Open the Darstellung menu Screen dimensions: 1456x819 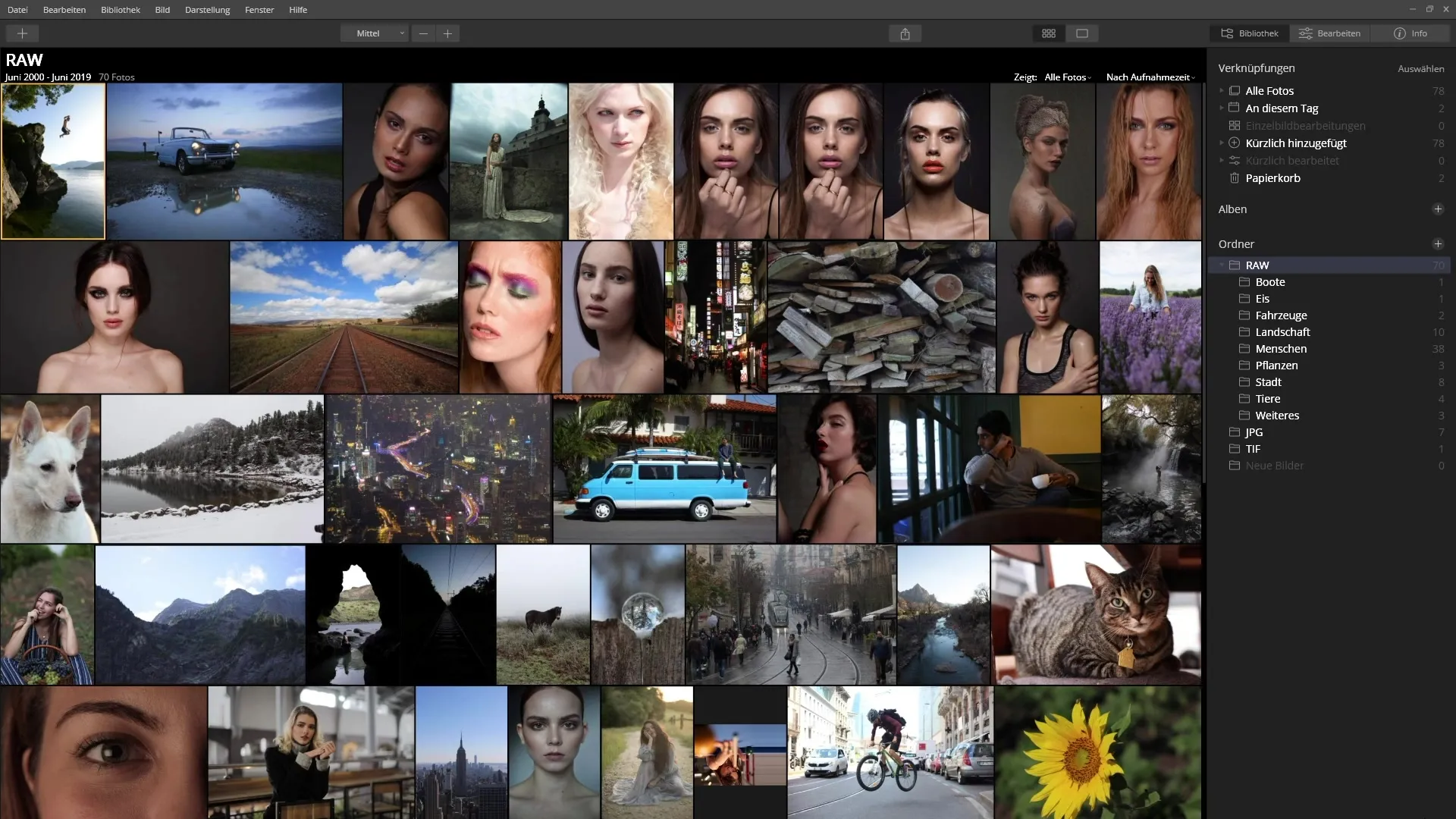(207, 10)
